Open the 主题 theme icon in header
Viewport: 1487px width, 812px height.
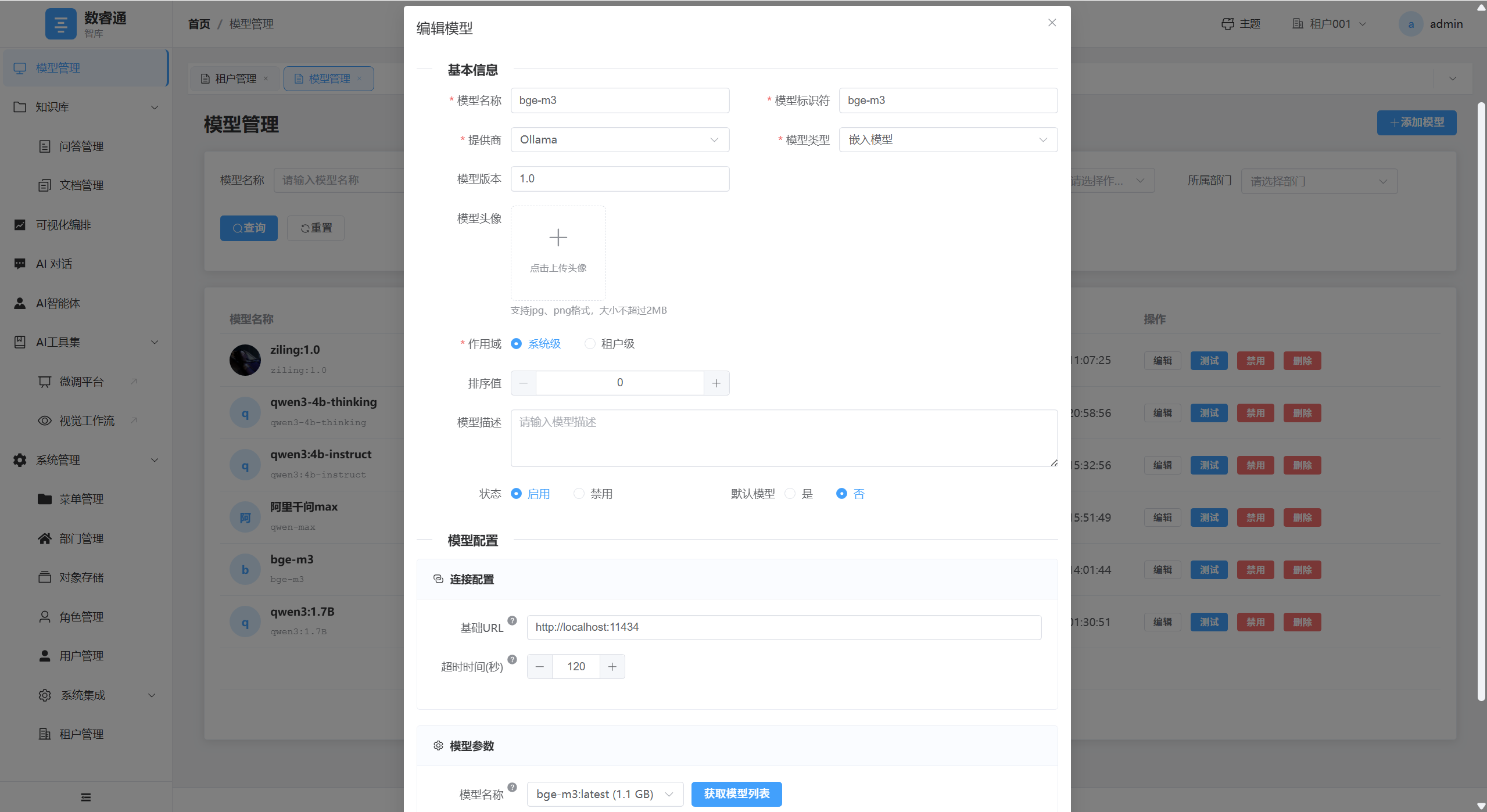tap(1227, 24)
